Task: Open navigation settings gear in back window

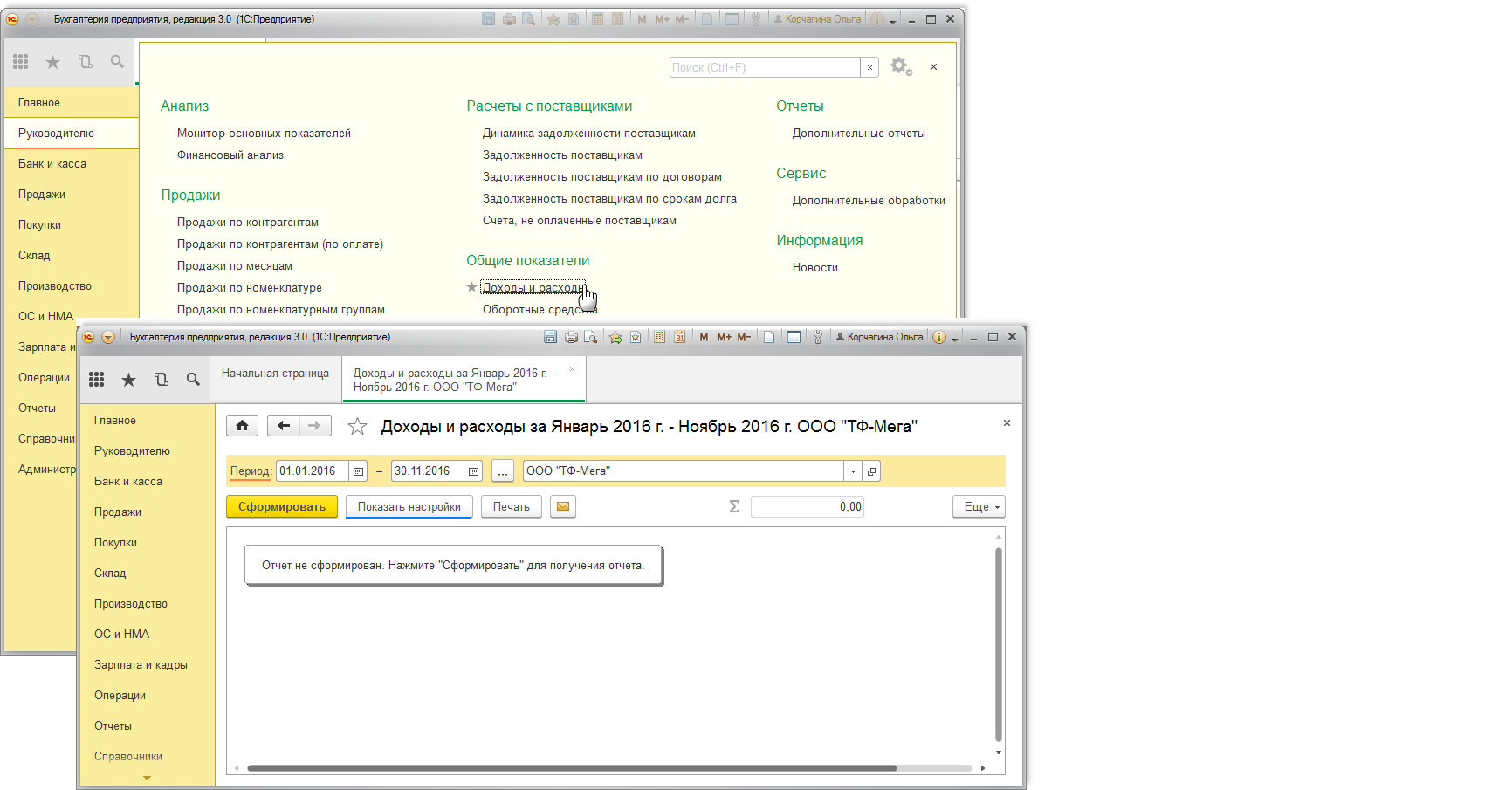Action: [x=901, y=66]
